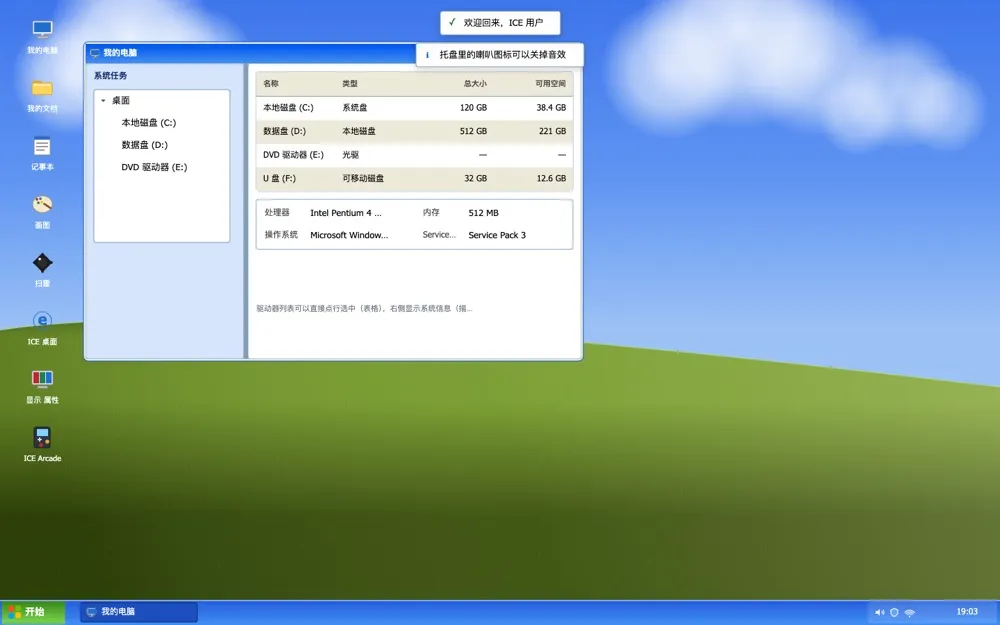Click the 32 GB size cell
Image resolution: width=1000 pixels, height=625 pixels.
point(476,179)
